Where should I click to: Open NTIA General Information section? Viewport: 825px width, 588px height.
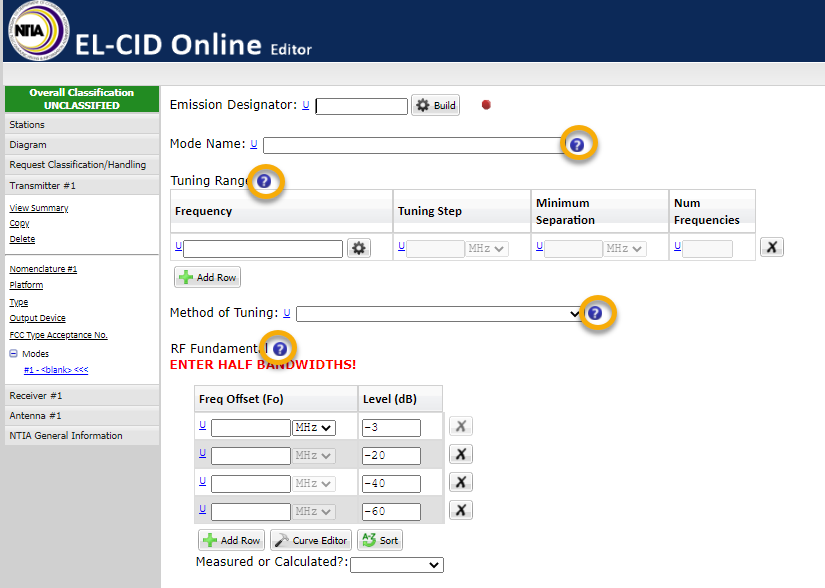click(x=82, y=435)
